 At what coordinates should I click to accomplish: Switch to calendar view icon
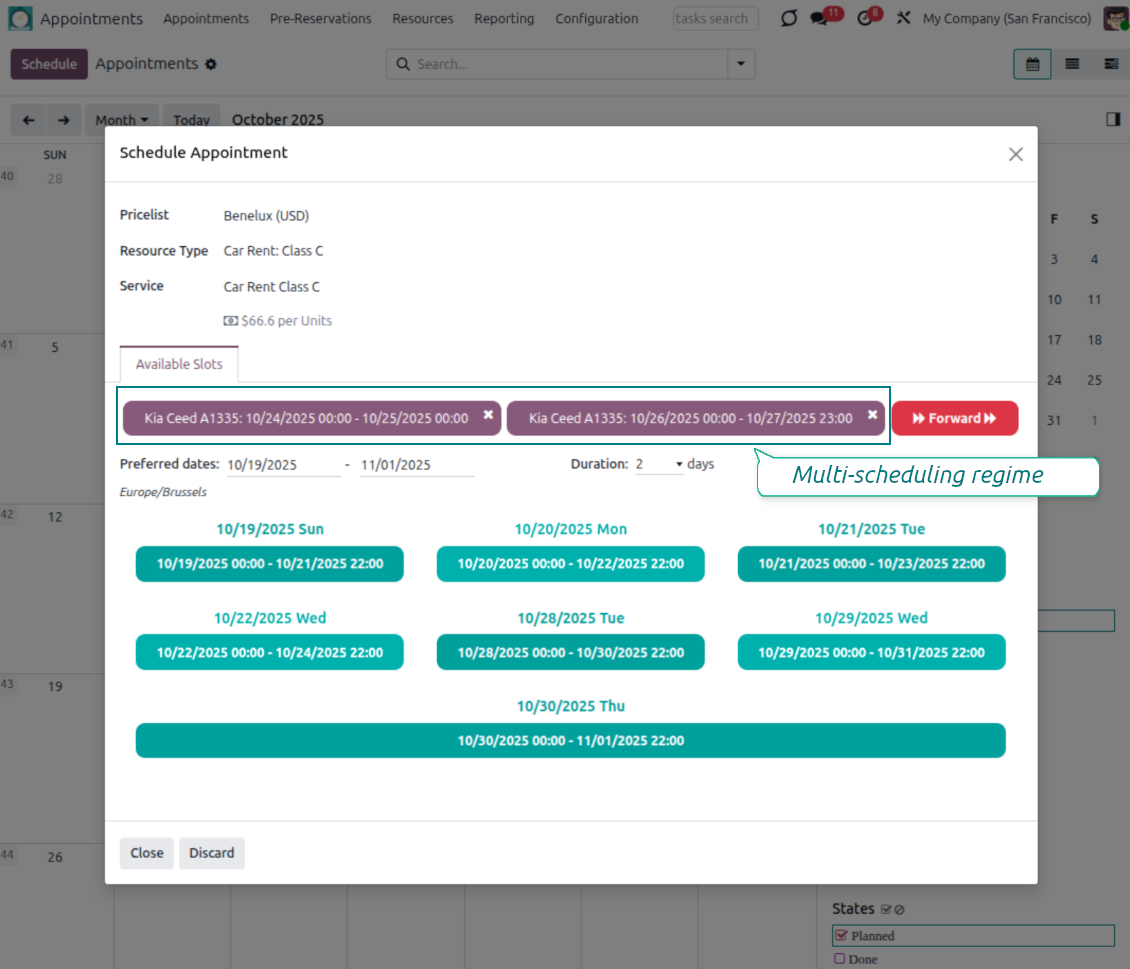1032,64
